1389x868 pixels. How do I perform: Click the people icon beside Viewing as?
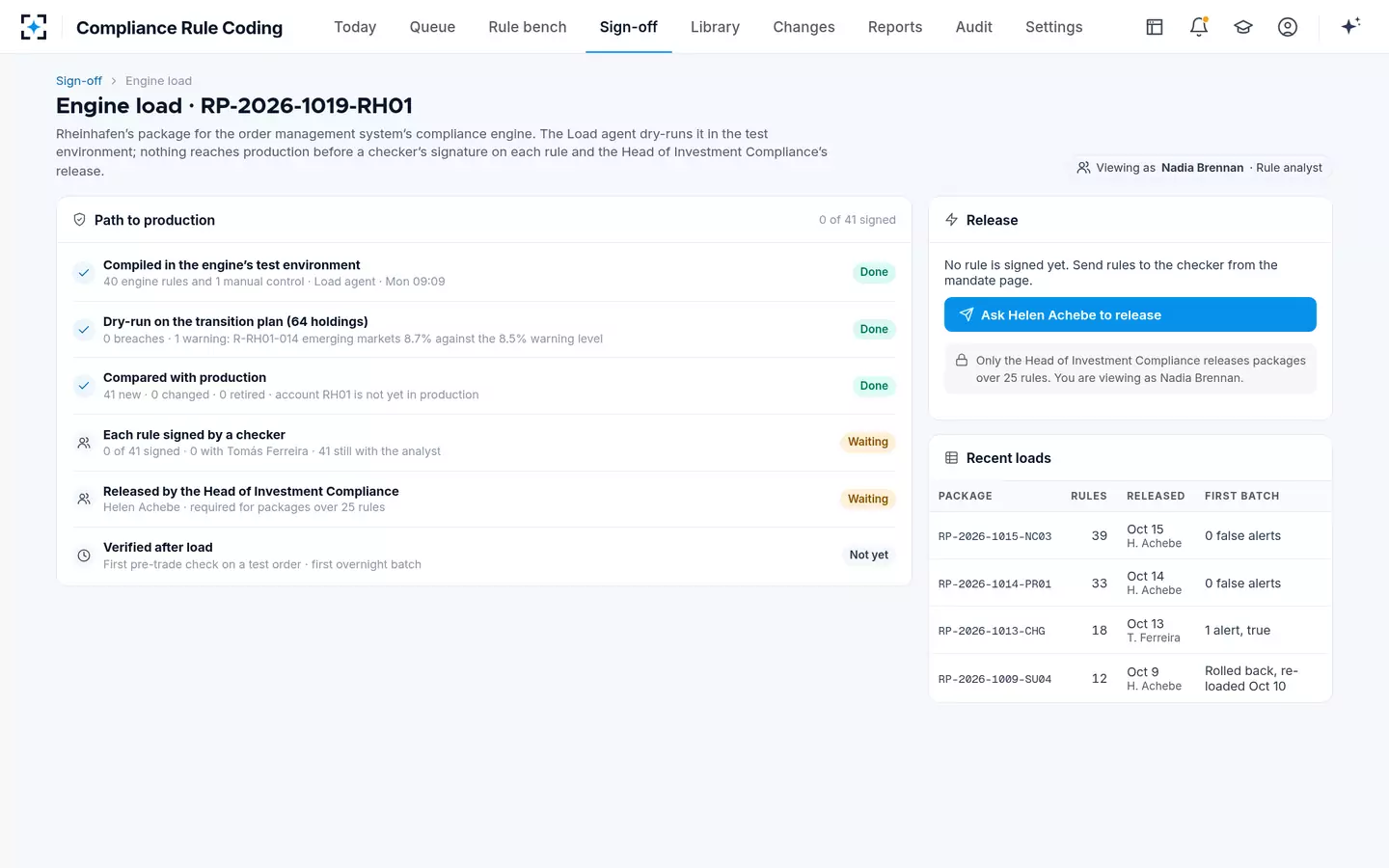point(1084,168)
